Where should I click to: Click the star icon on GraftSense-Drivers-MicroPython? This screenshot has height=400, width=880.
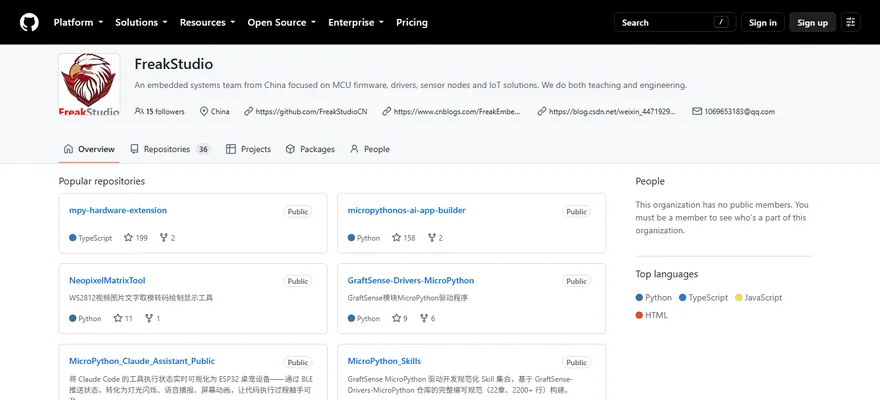point(396,318)
